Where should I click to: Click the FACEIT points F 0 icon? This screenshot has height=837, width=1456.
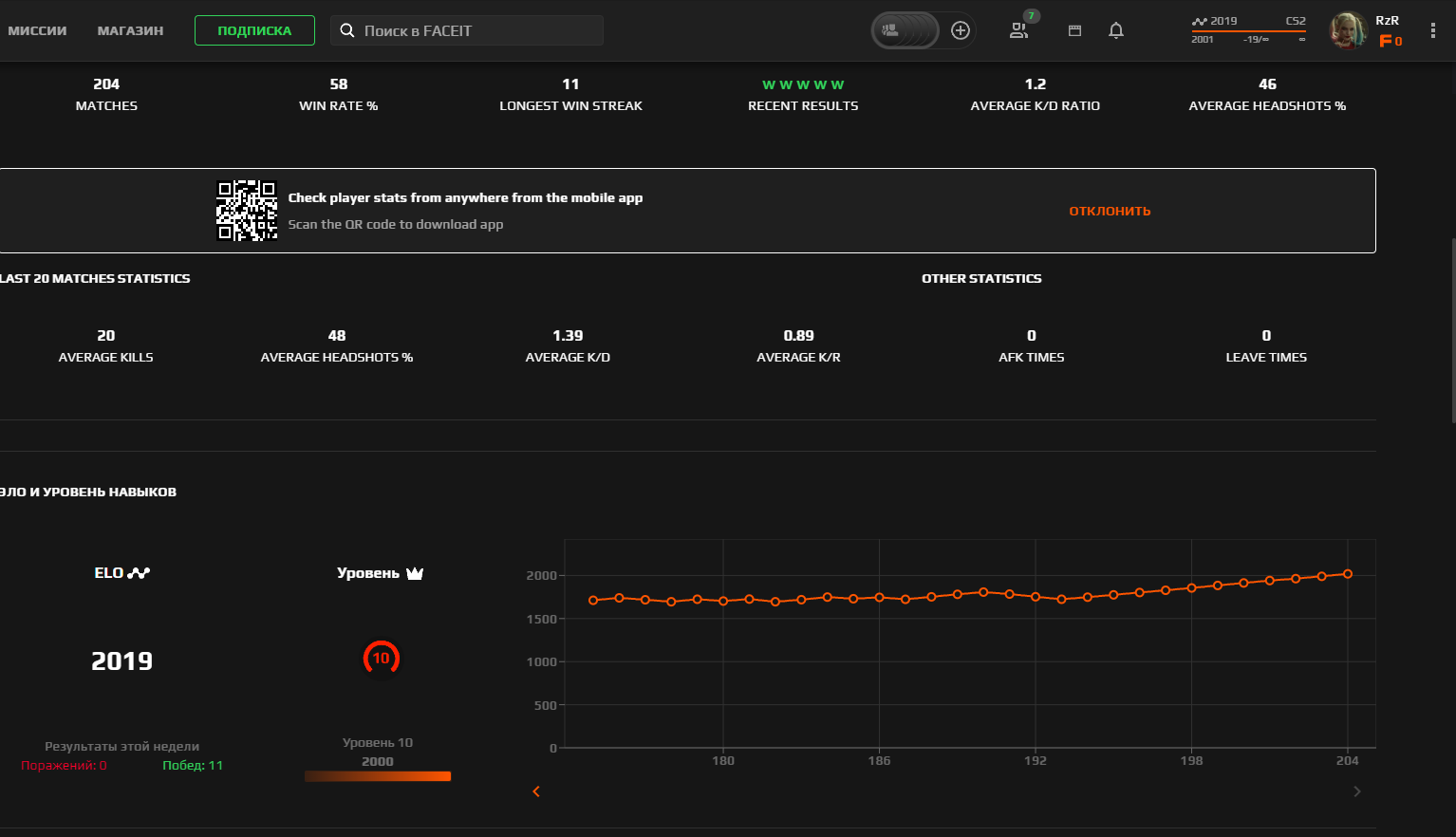1391,41
